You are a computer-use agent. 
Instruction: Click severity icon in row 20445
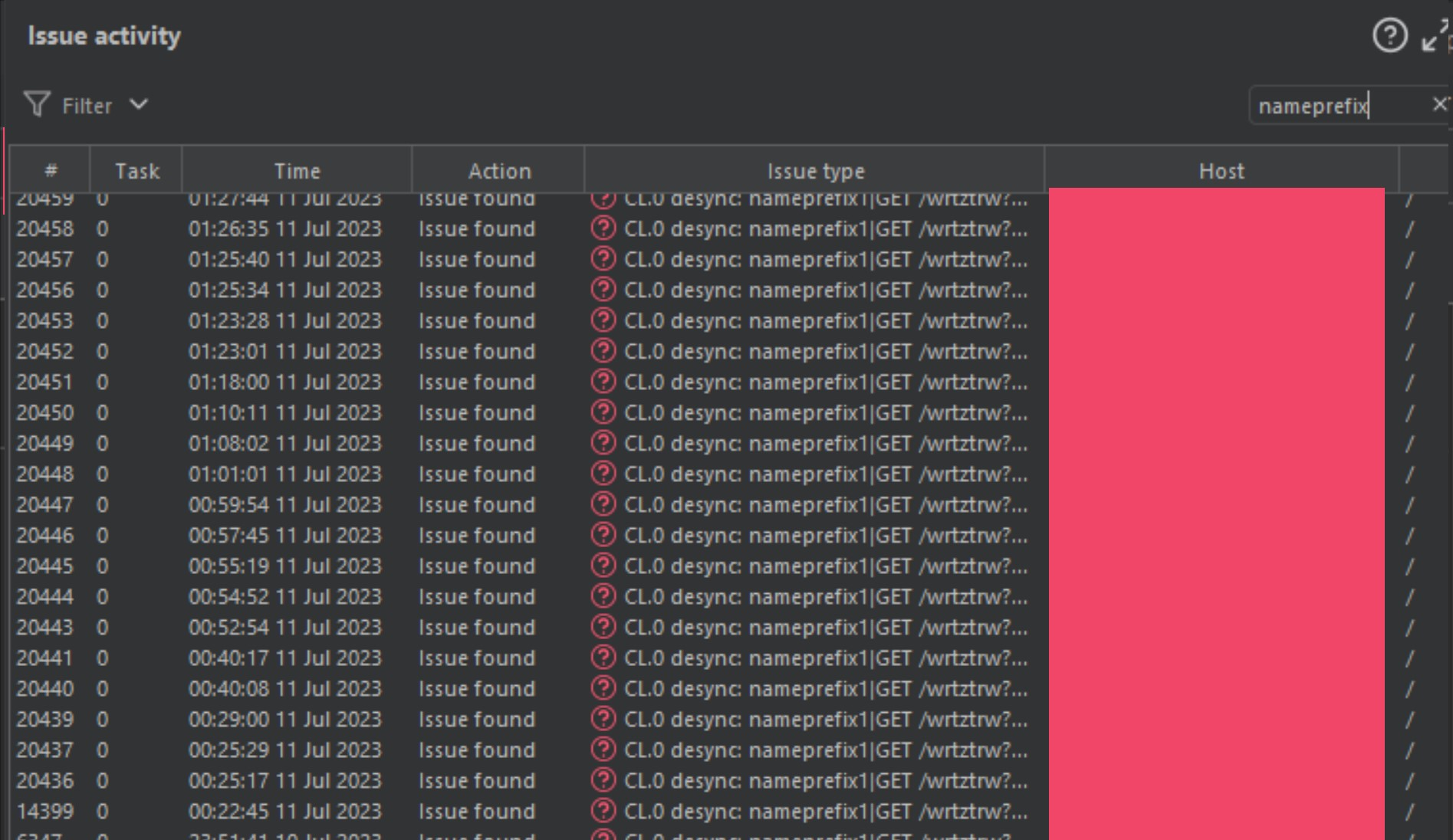(603, 565)
